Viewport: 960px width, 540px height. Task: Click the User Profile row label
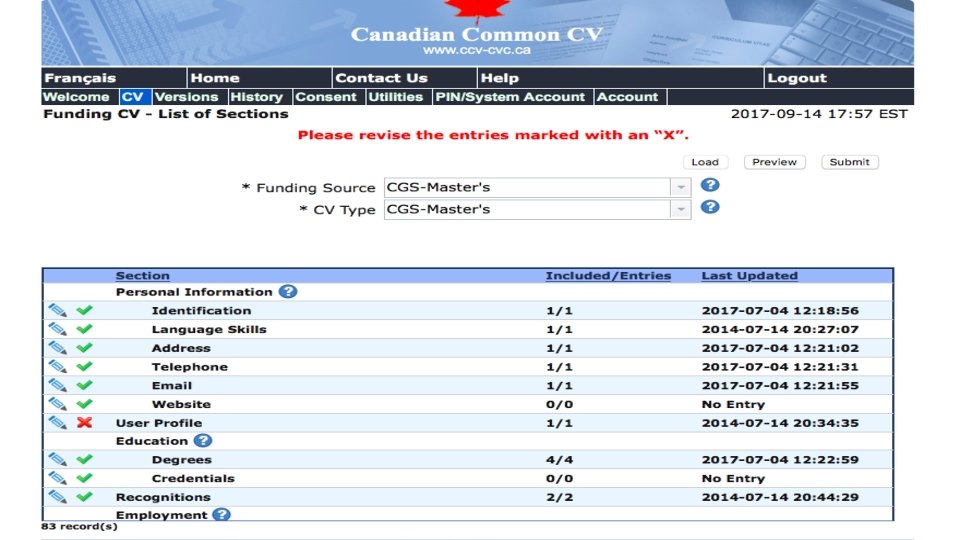tap(159, 423)
